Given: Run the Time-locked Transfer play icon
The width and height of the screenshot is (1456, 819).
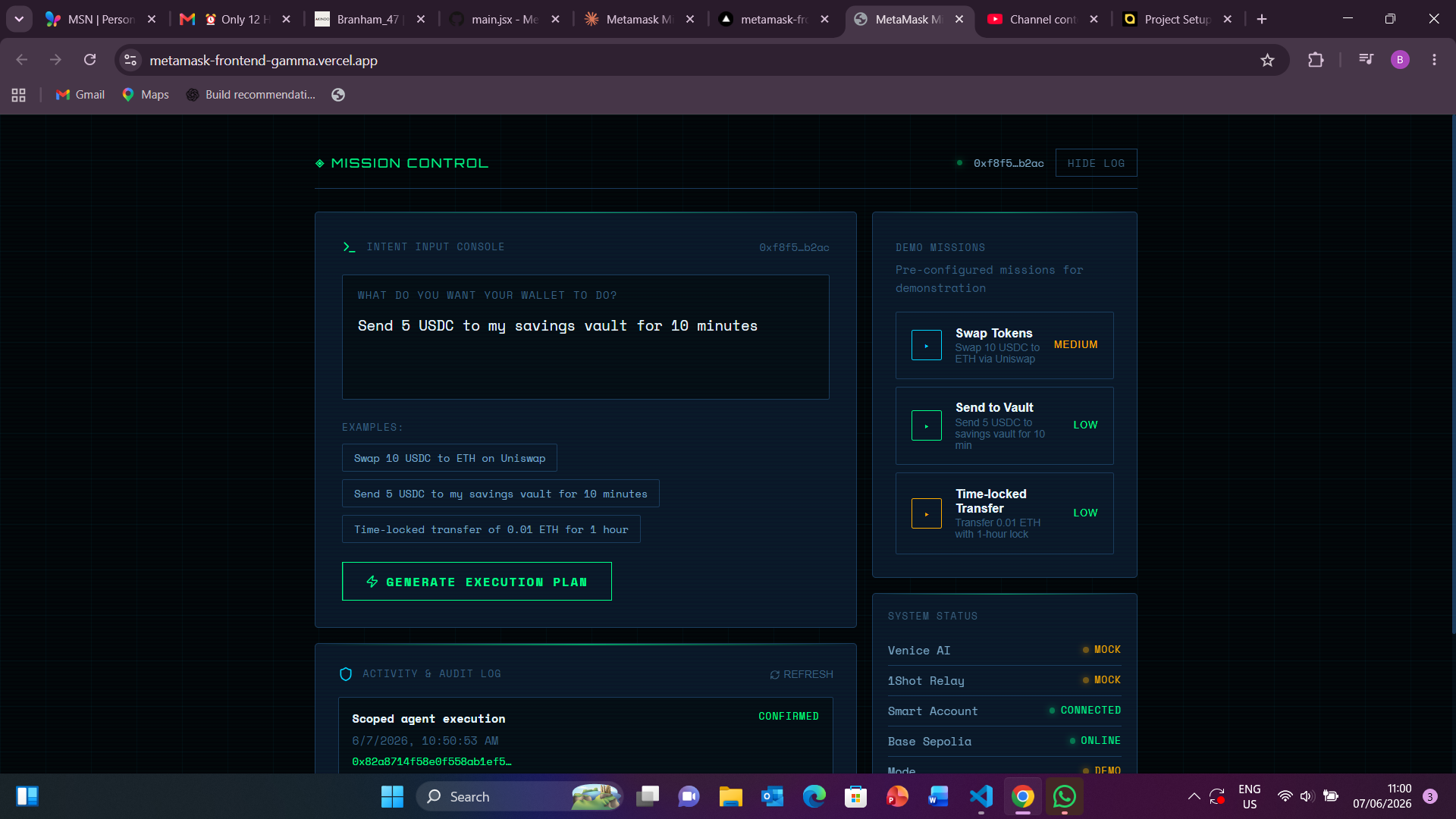Looking at the screenshot, I should click(x=926, y=513).
